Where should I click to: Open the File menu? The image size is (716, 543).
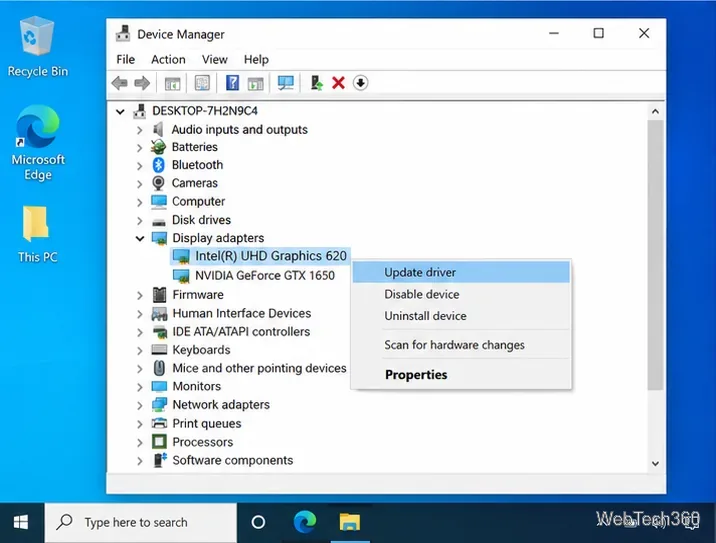point(125,59)
